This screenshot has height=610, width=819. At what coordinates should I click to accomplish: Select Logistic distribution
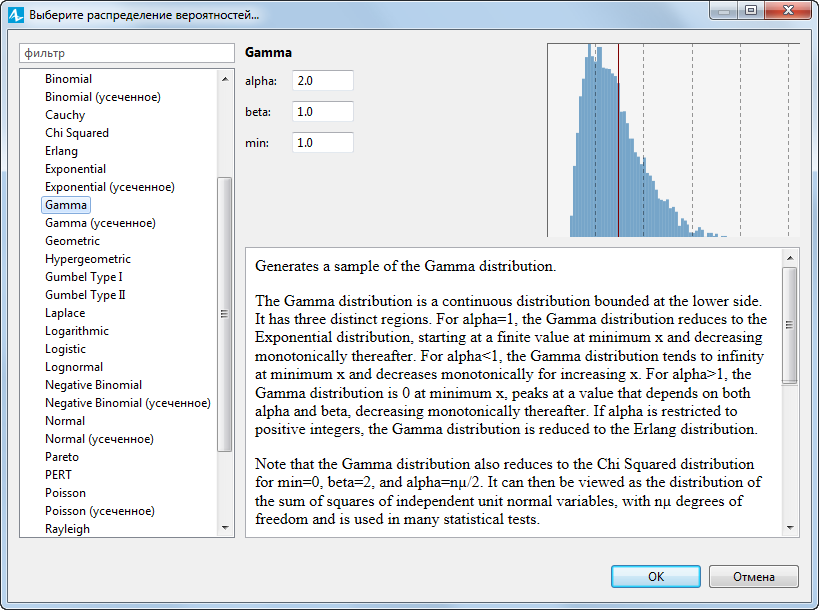pos(65,349)
